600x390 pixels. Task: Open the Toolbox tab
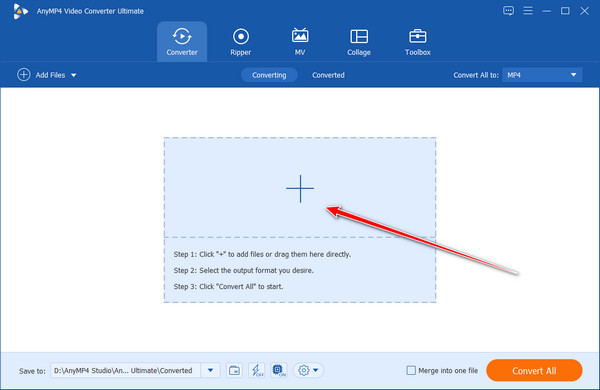tap(417, 42)
